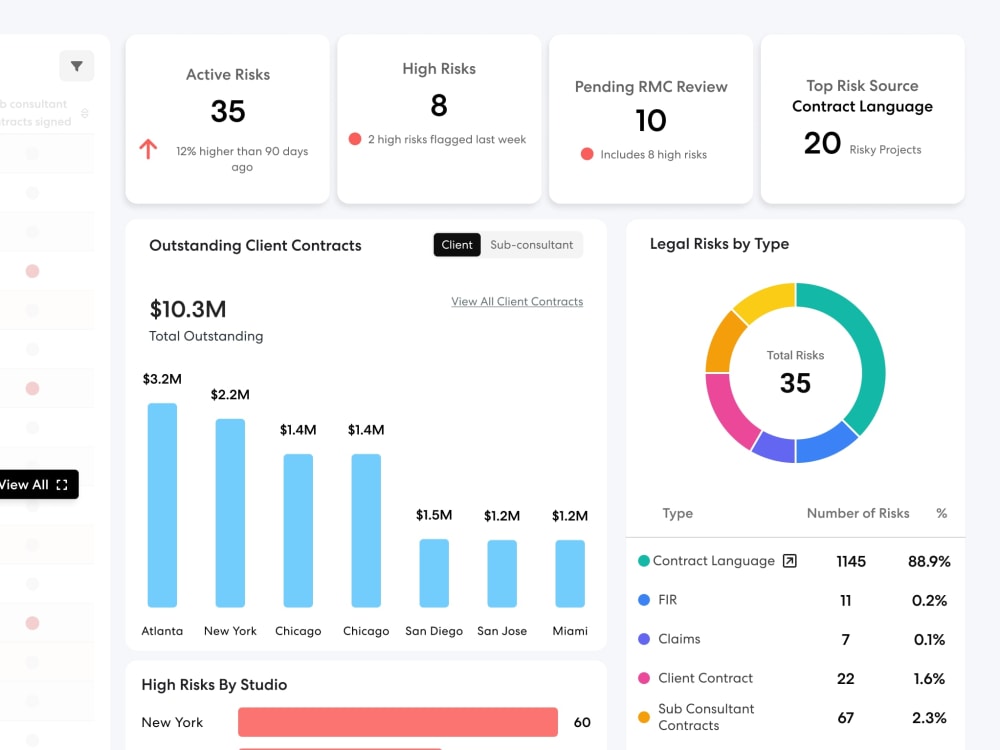Screen dimensions: 1000x750
Task: Click the New York studio label
Action: coord(172,723)
